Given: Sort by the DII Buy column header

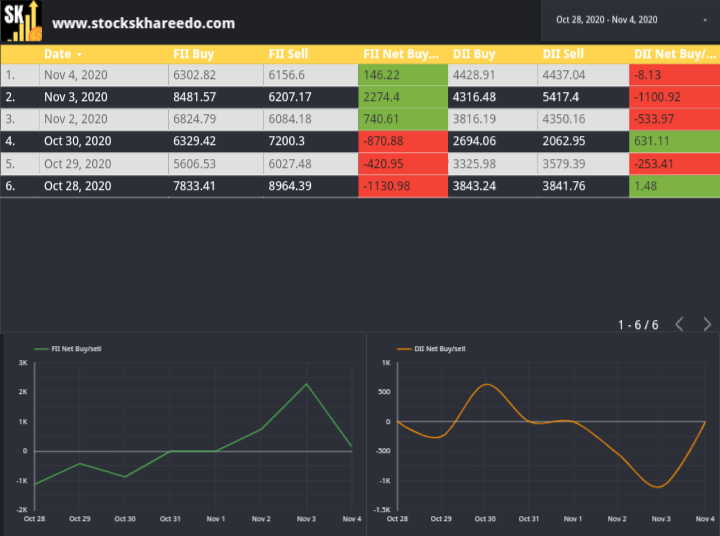Looking at the screenshot, I should [x=474, y=54].
